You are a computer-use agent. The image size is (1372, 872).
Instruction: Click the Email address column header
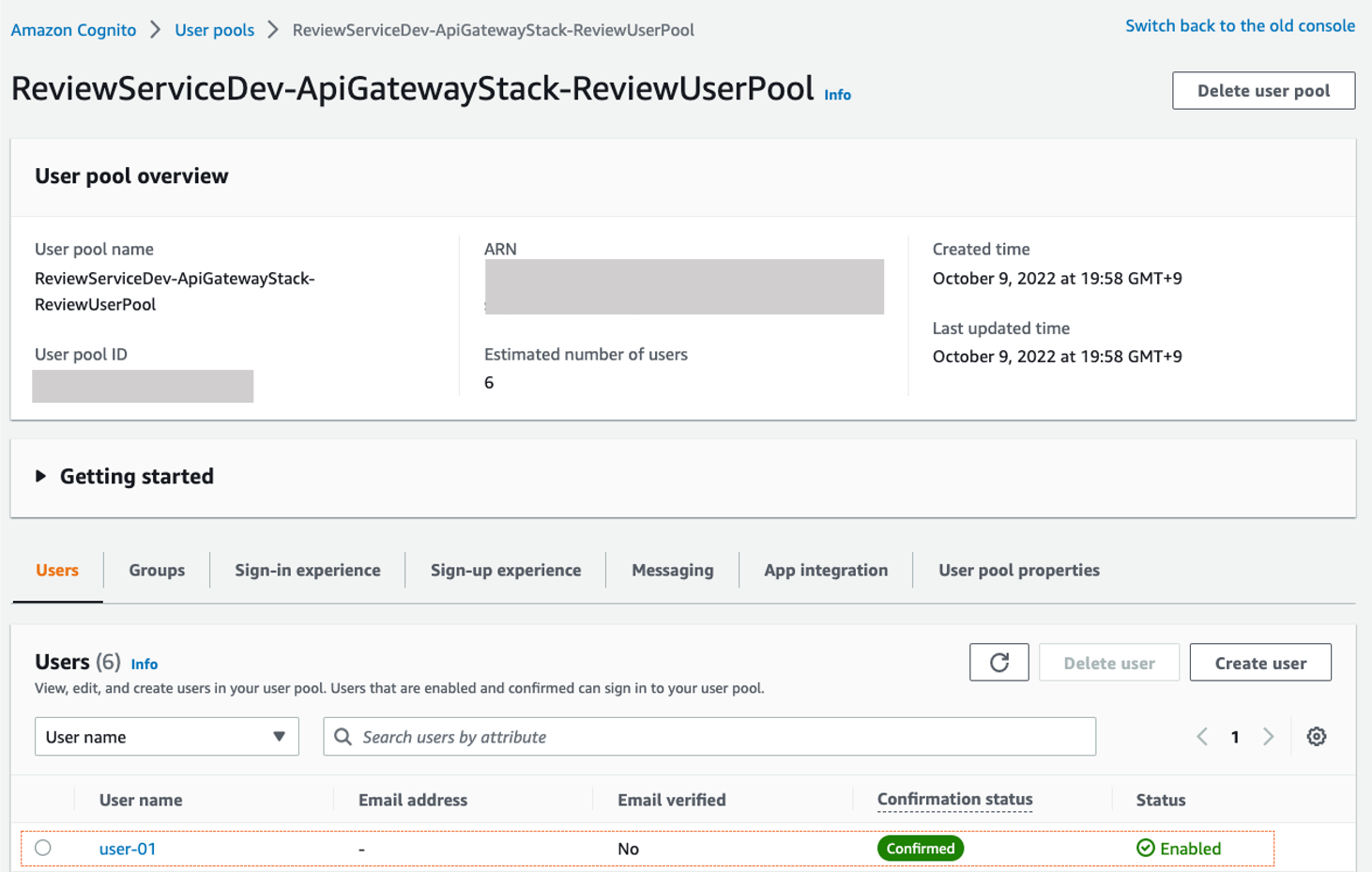pyautogui.click(x=413, y=800)
